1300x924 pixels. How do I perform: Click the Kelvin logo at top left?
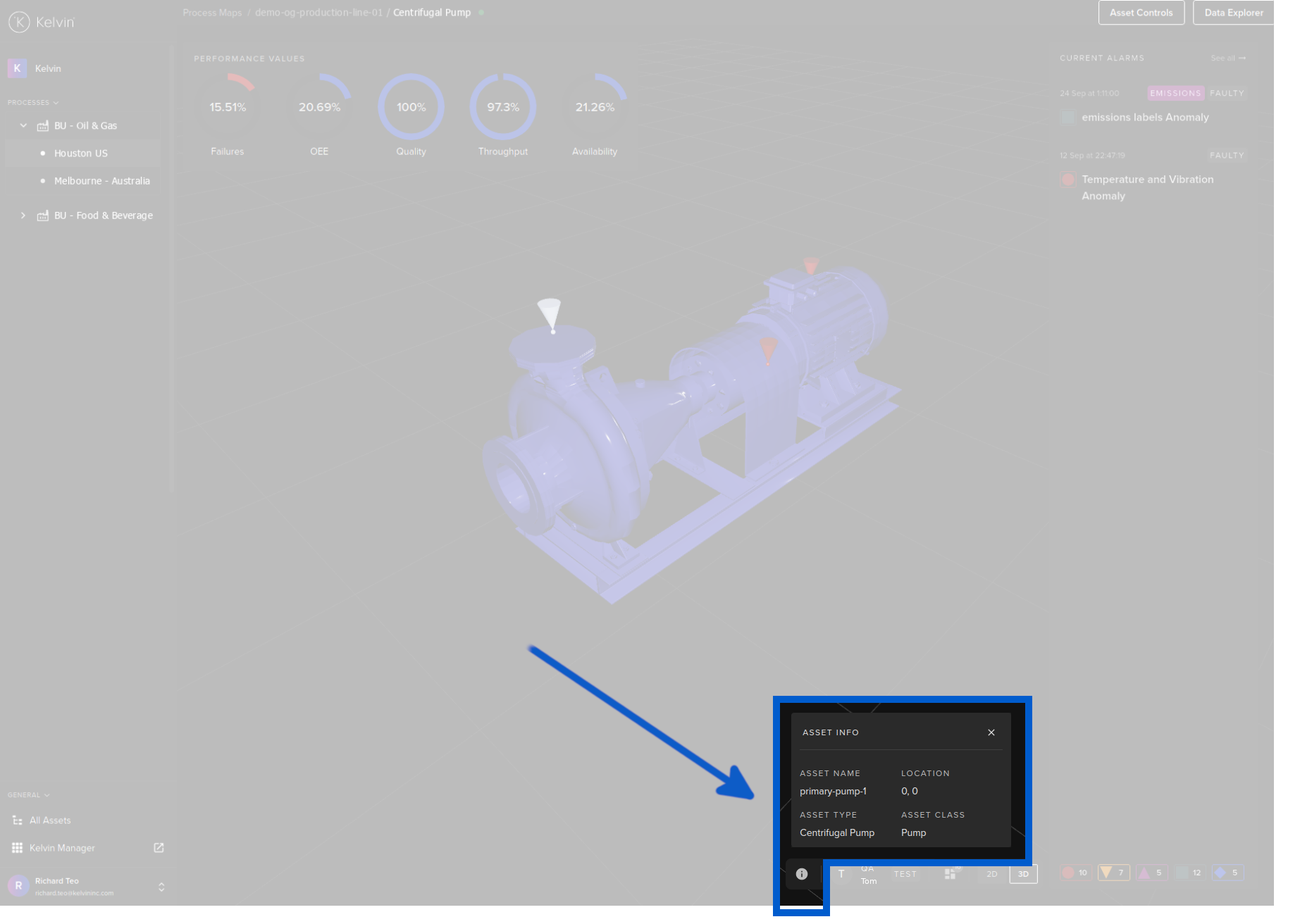[x=19, y=22]
